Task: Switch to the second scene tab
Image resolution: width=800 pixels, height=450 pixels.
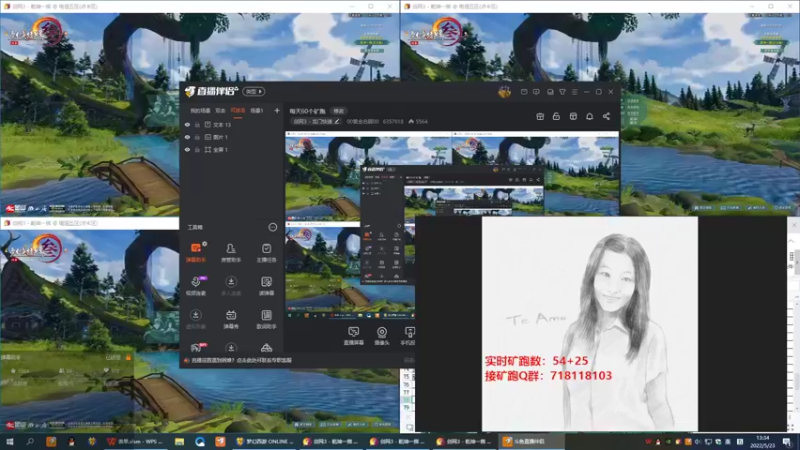Action: coord(220,110)
